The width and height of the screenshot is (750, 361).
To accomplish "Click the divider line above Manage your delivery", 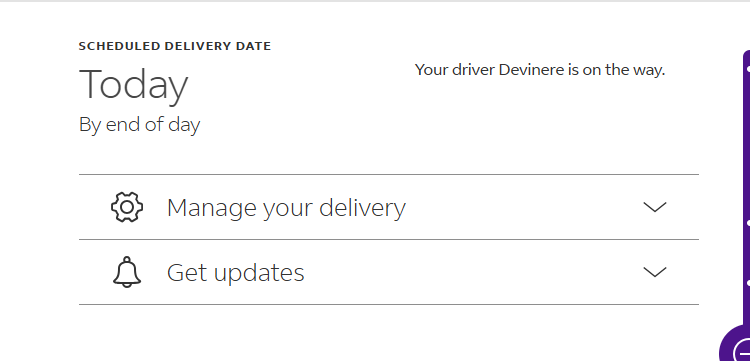I will 389,175.
